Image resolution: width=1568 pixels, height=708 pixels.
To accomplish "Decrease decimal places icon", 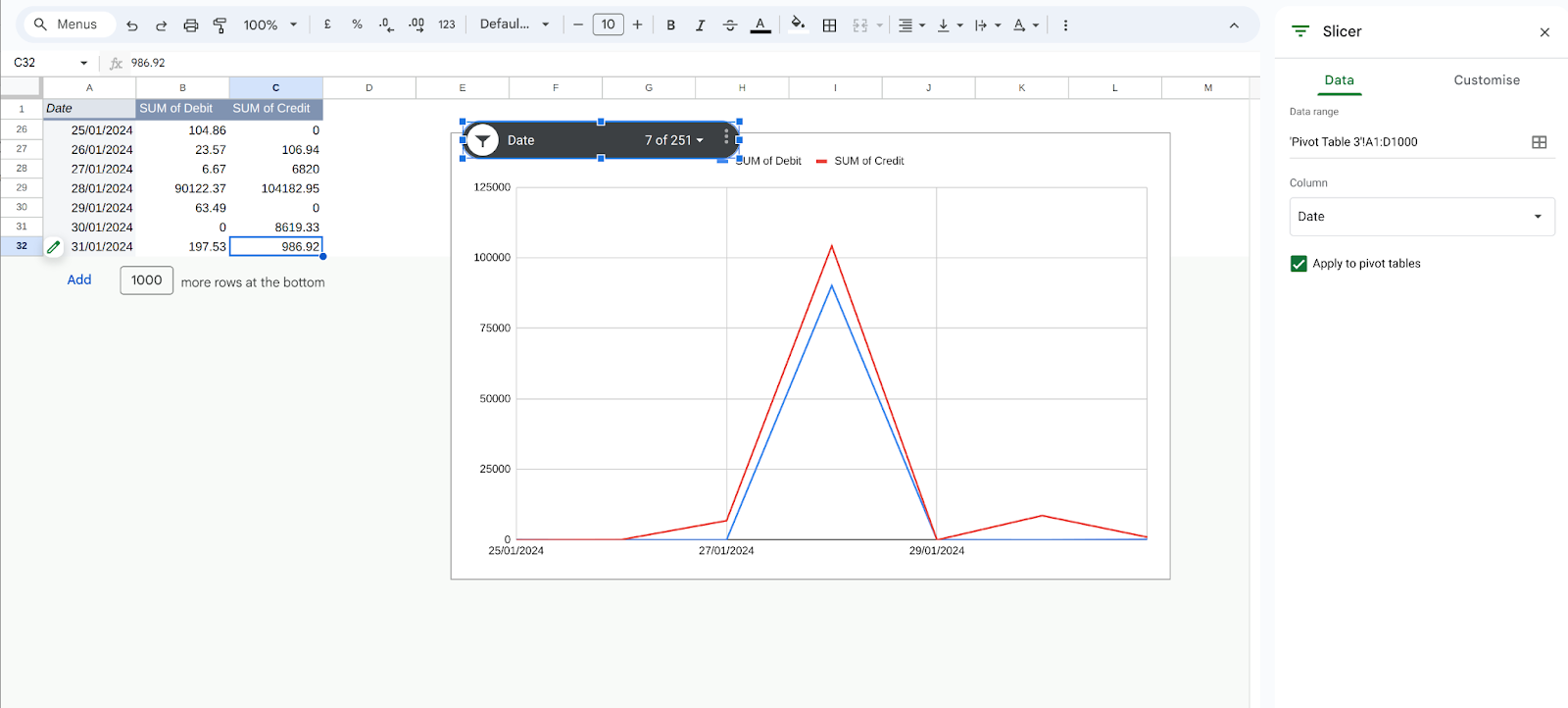I will 386,25.
